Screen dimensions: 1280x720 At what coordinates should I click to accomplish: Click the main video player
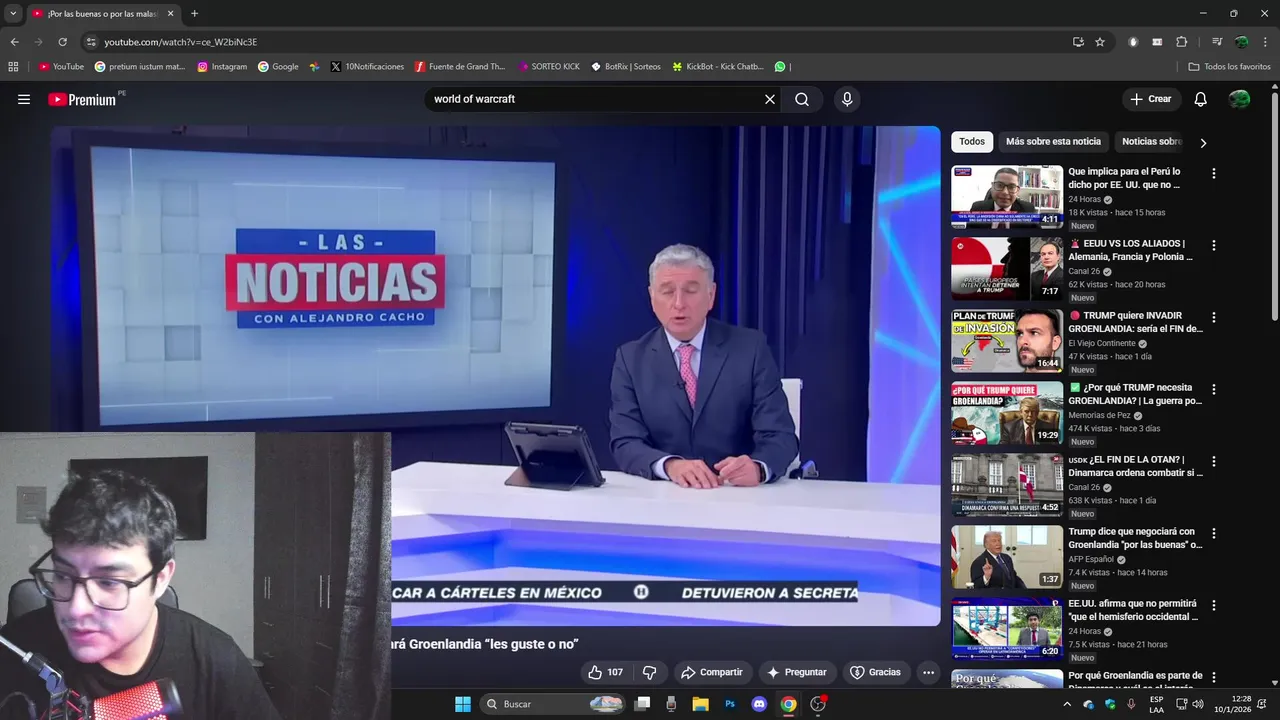[496, 376]
